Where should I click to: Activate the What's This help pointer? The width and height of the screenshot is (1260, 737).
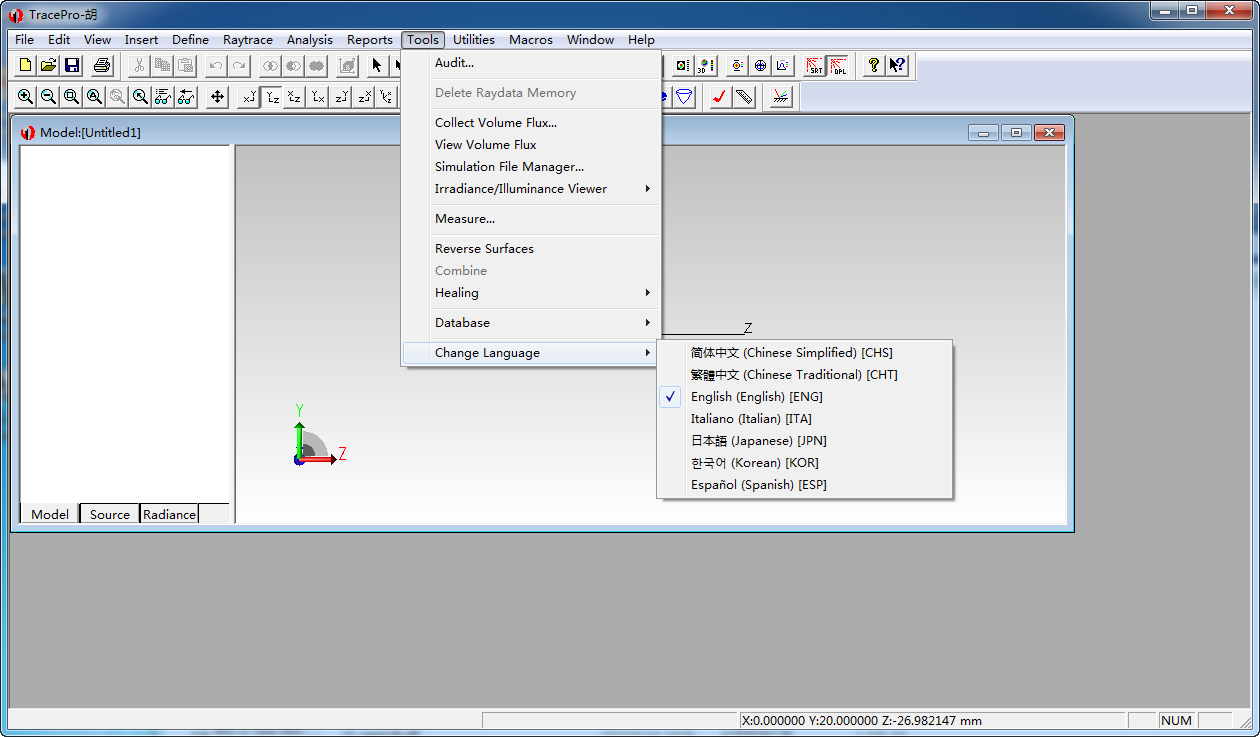coord(897,65)
